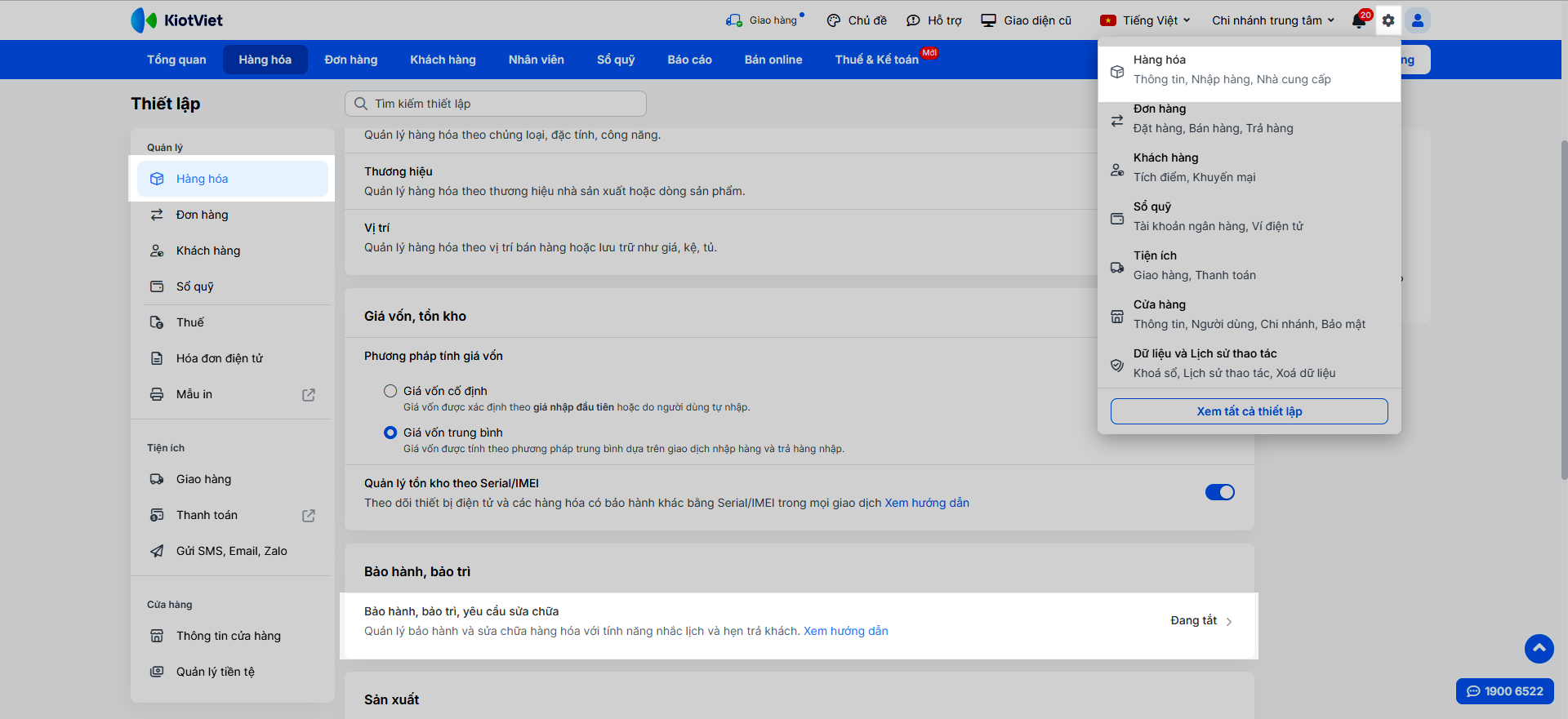This screenshot has height=719, width=1568.
Task: Click the Mẫu in printer icon
Action: pyautogui.click(x=157, y=394)
